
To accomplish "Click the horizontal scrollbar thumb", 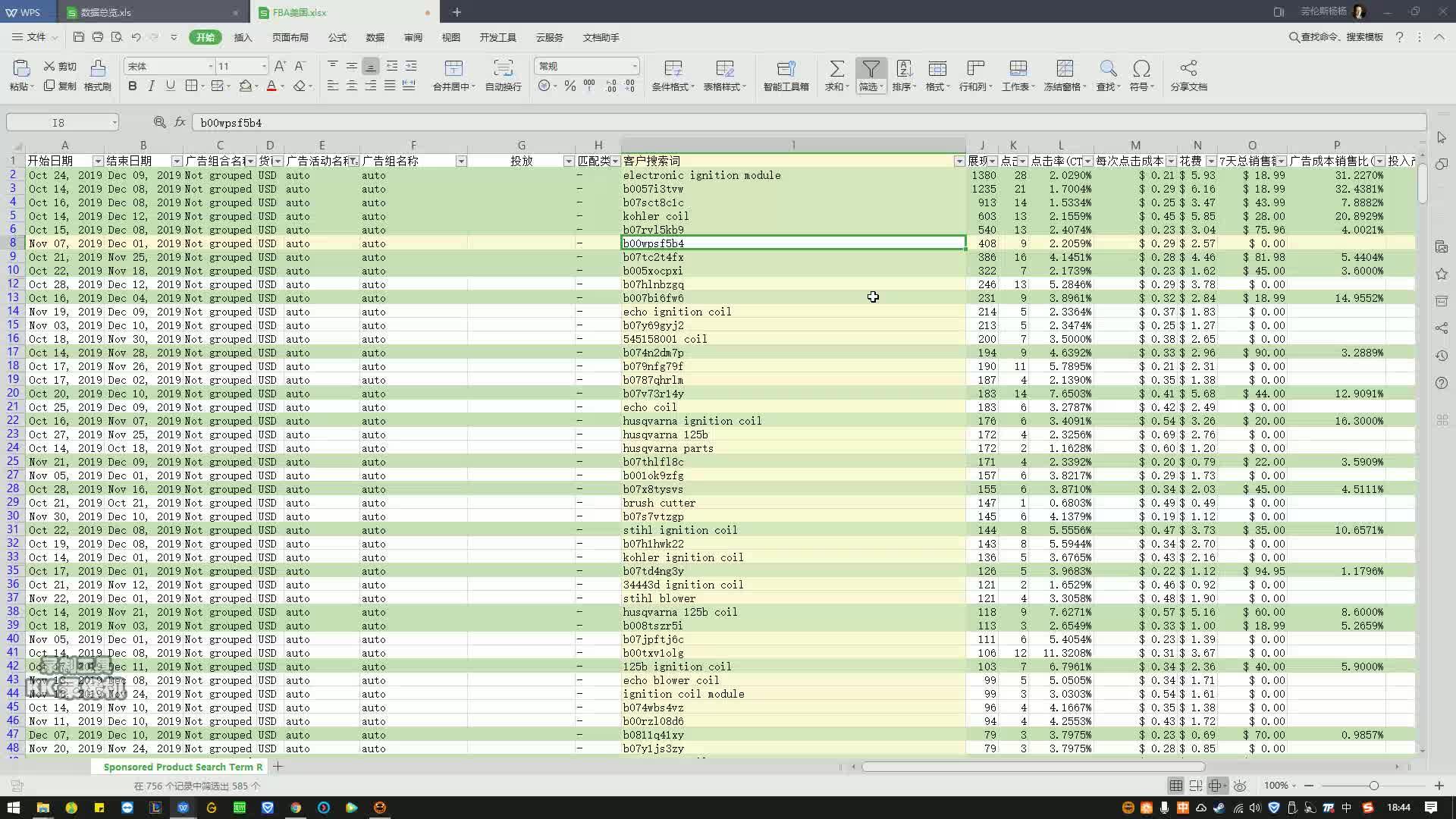I will click(x=1033, y=767).
